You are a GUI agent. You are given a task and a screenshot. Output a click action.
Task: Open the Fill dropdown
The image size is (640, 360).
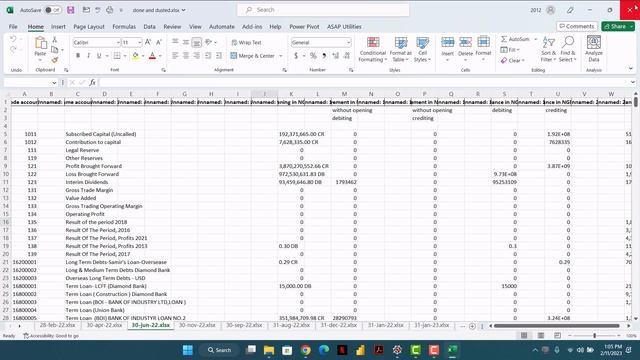(x=510, y=50)
